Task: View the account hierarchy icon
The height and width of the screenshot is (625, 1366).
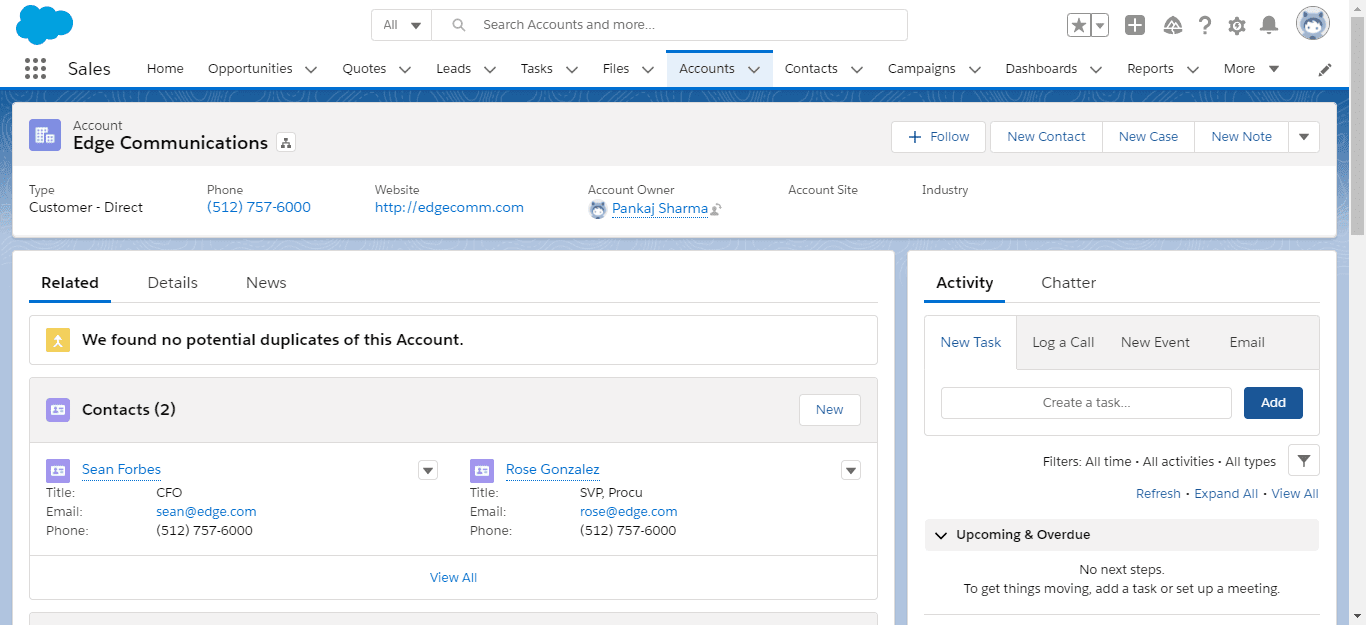Action: [286, 143]
